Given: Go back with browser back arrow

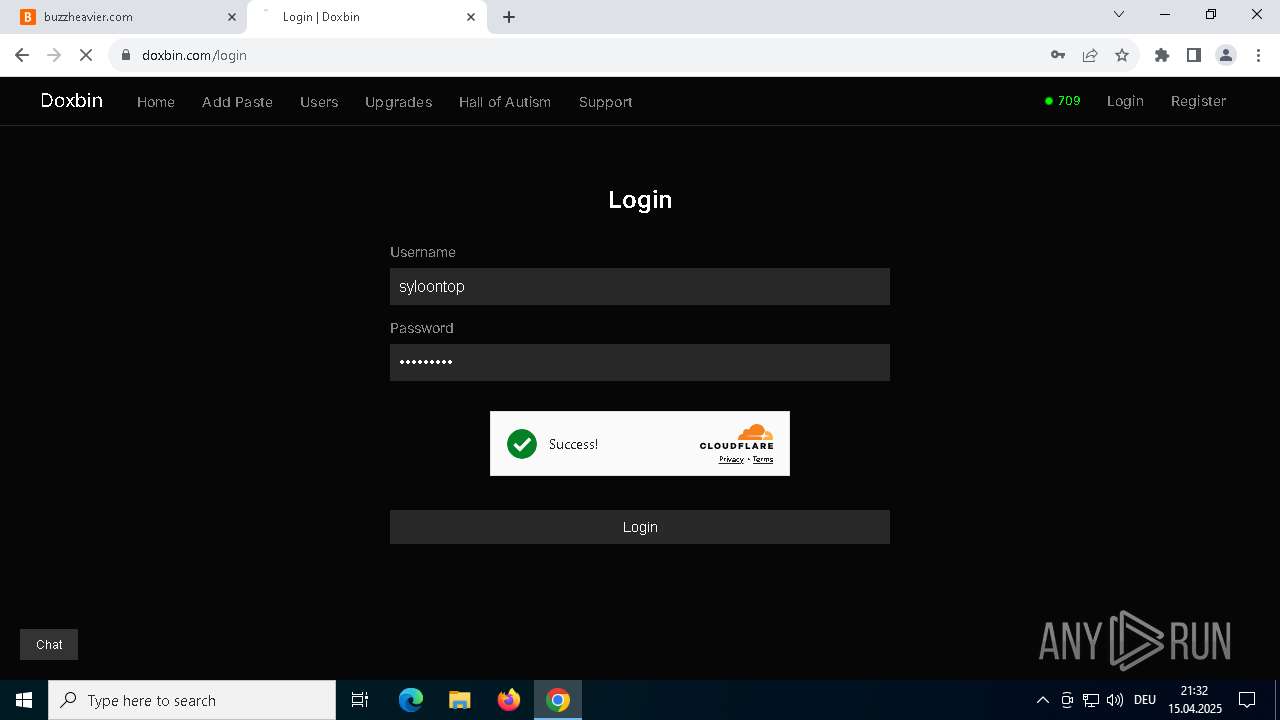Looking at the screenshot, I should tap(22, 55).
